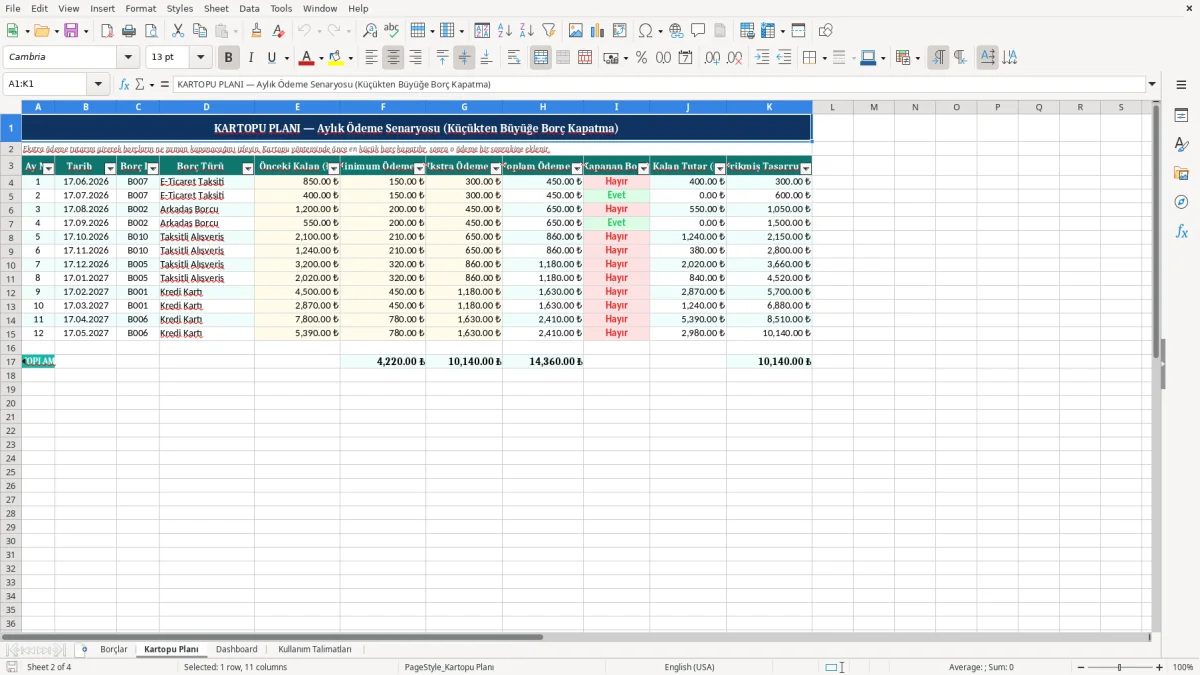Image resolution: width=1200 pixels, height=675 pixels.
Task: Format as Date icon
Action: 686,58
